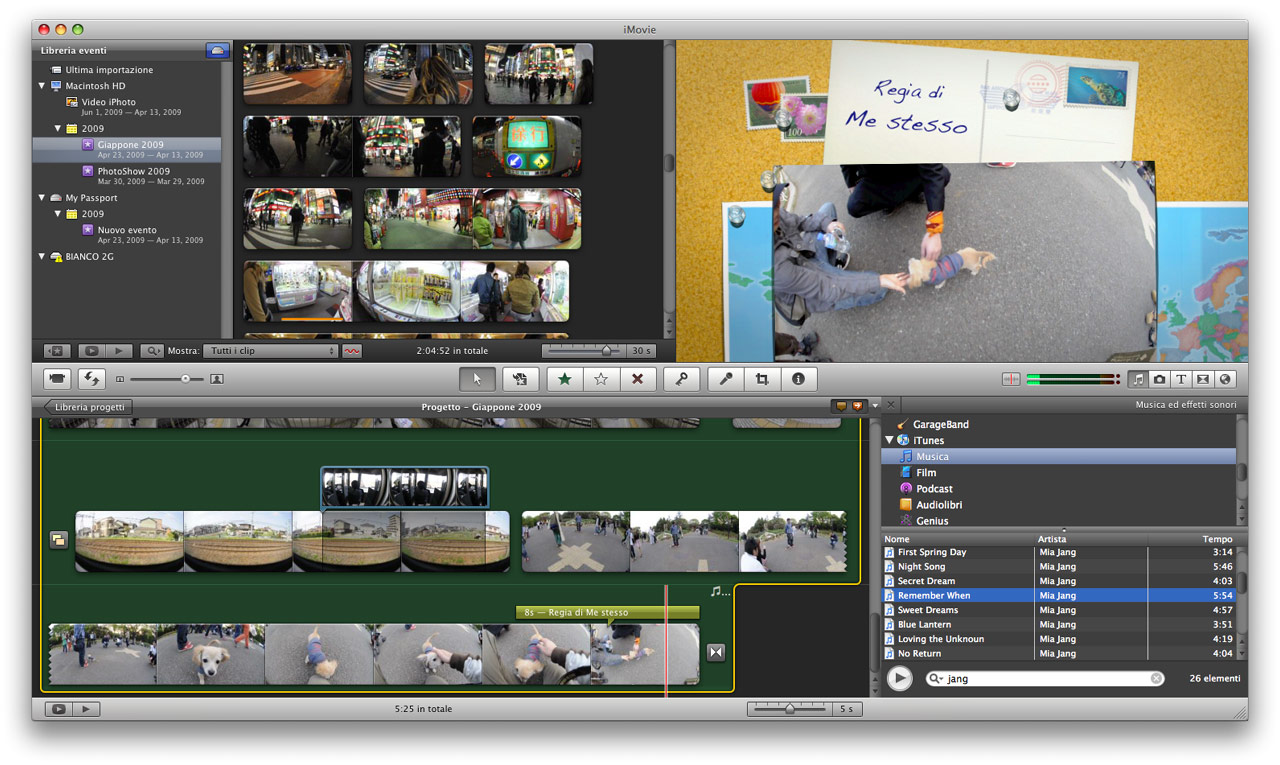Select the arrow selection tool
The height and width of the screenshot is (765, 1280).
(x=477, y=379)
